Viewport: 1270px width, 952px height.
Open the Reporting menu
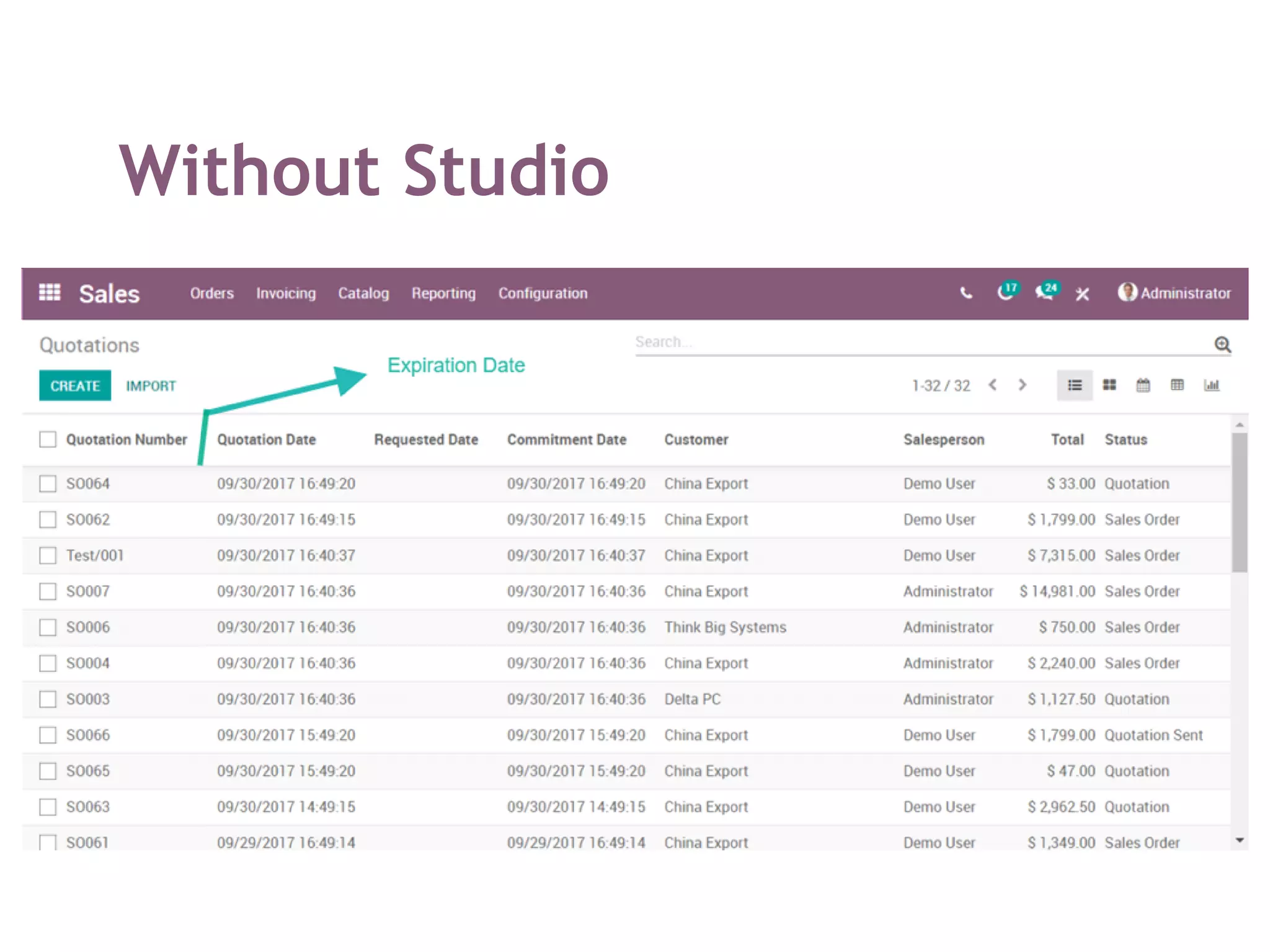coord(443,293)
